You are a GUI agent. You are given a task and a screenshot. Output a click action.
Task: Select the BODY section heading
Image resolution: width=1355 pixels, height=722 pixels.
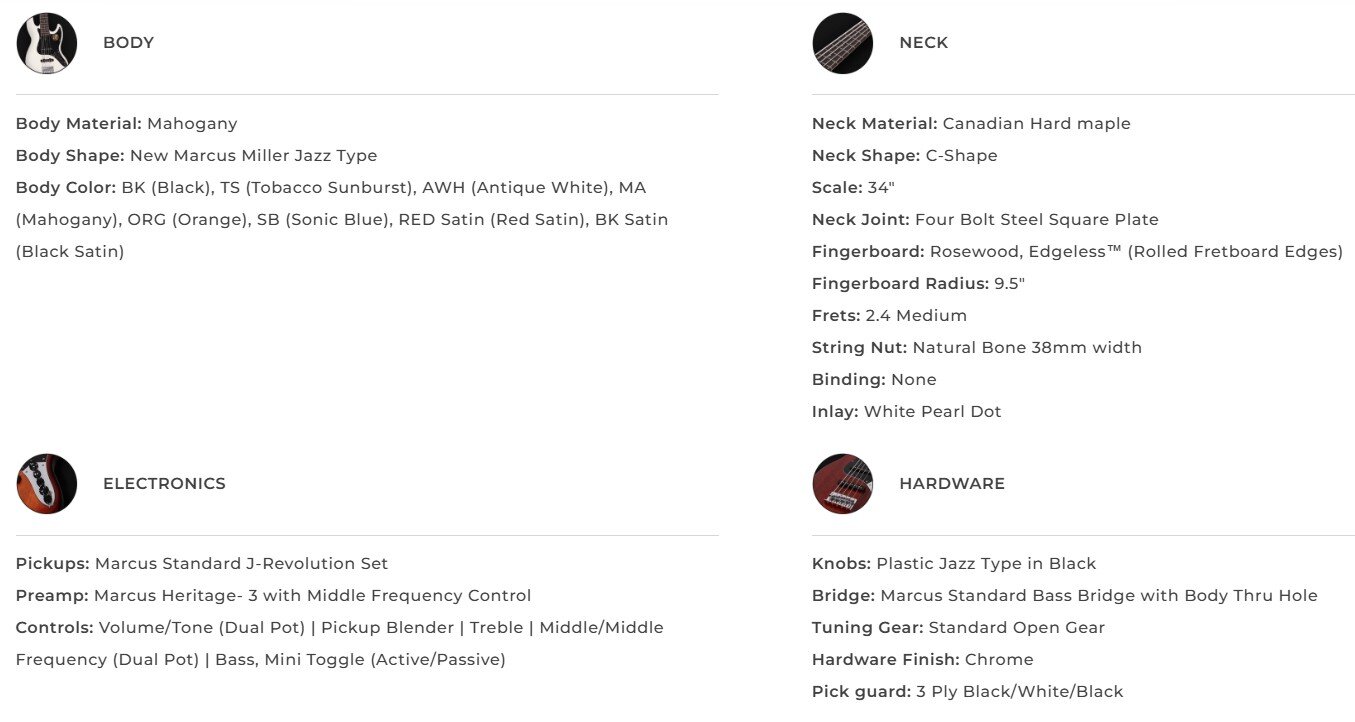click(x=128, y=43)
